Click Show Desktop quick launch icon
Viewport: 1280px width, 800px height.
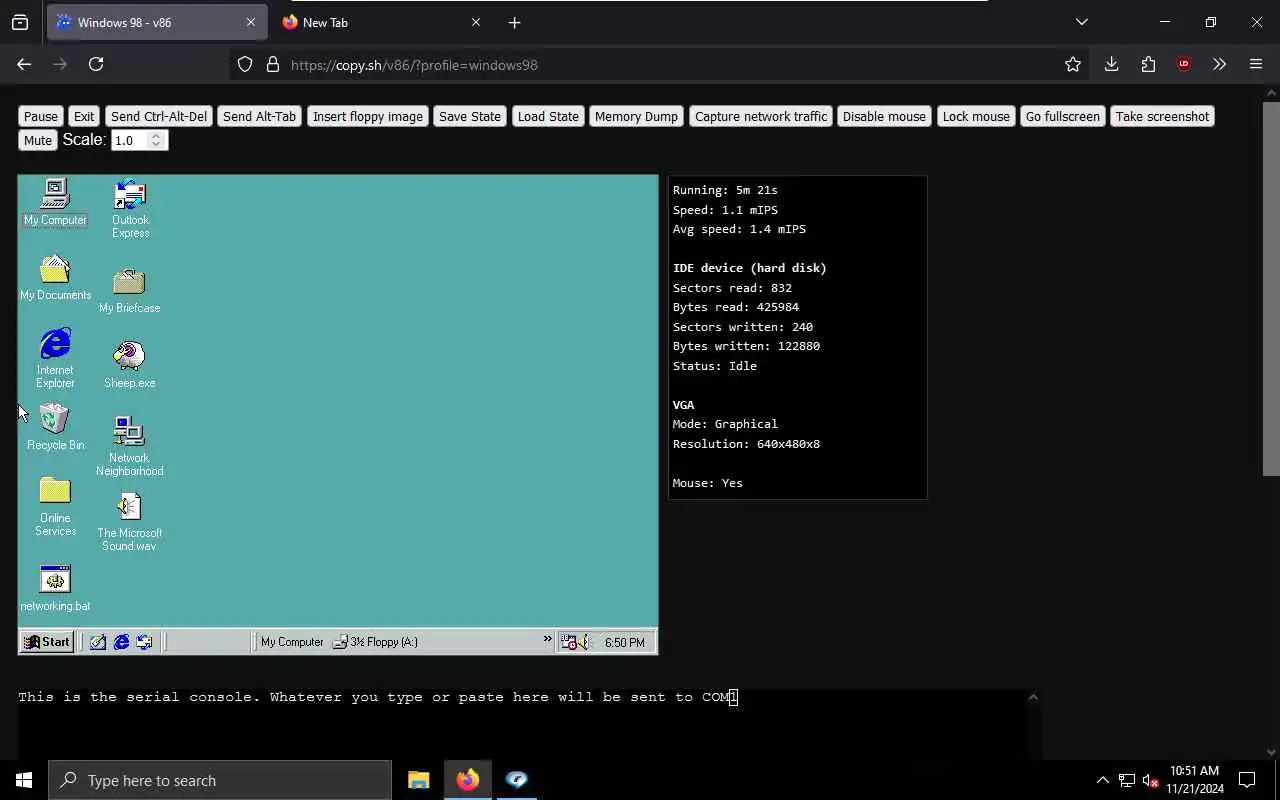(98, 642)
